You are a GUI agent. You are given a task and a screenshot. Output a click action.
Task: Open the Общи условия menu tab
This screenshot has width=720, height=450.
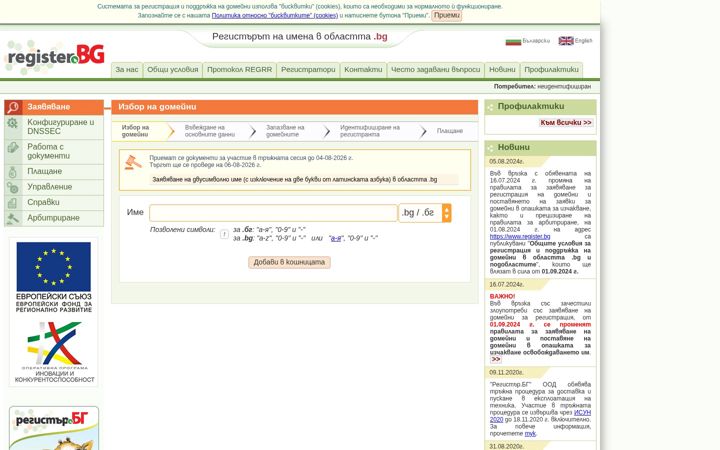(173, 70)
